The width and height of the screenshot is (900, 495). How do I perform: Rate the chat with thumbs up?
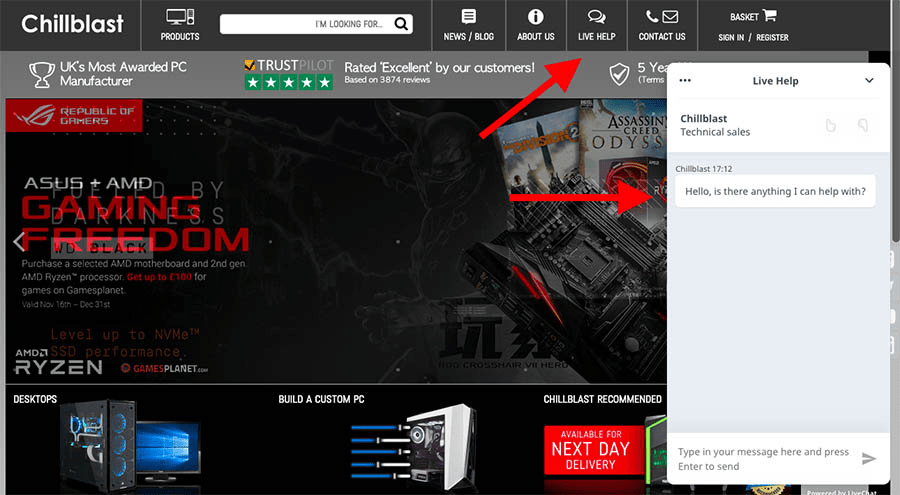tap(830, 125)
